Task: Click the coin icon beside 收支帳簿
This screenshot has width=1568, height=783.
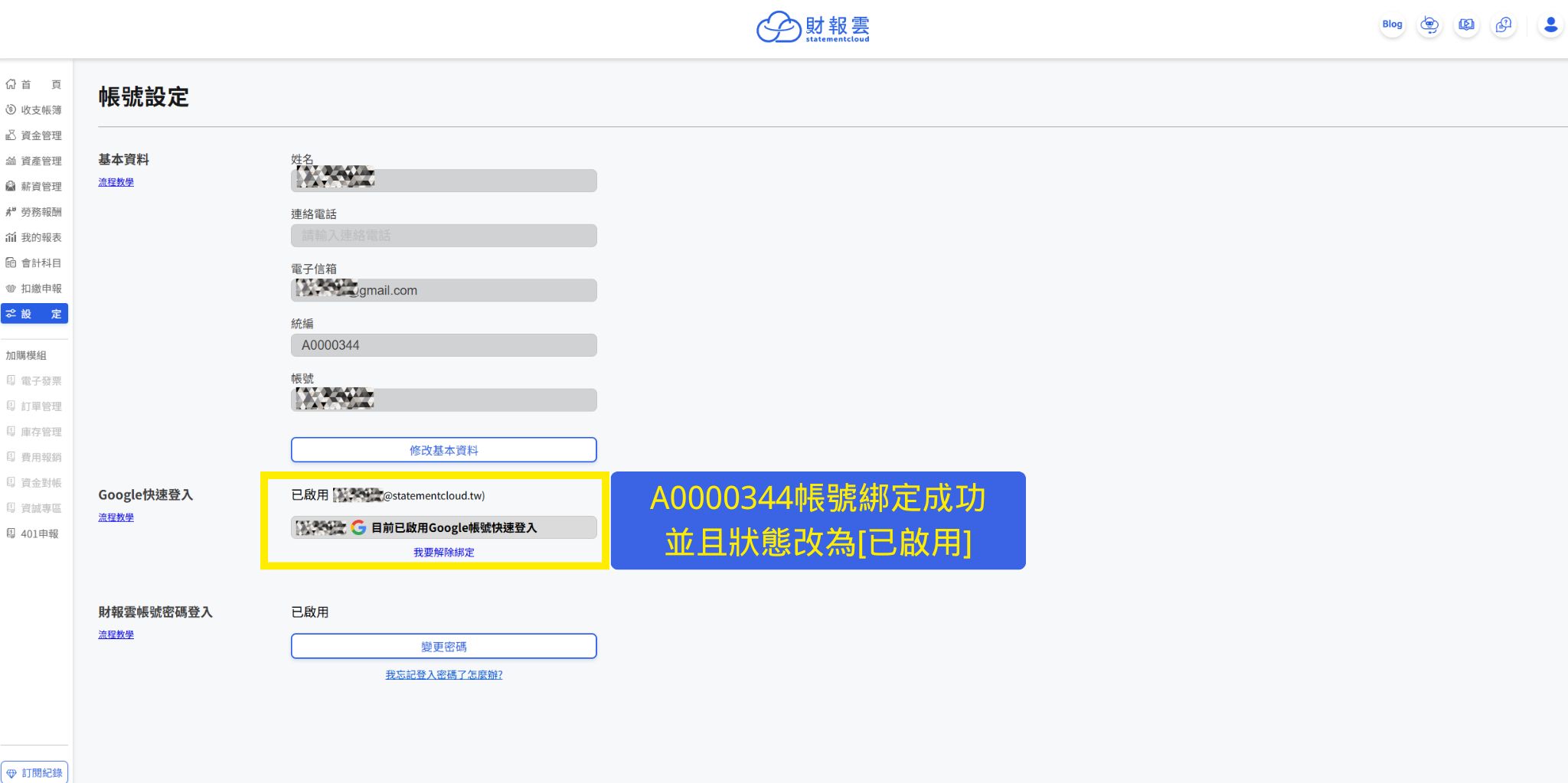Action: [11, 110]
